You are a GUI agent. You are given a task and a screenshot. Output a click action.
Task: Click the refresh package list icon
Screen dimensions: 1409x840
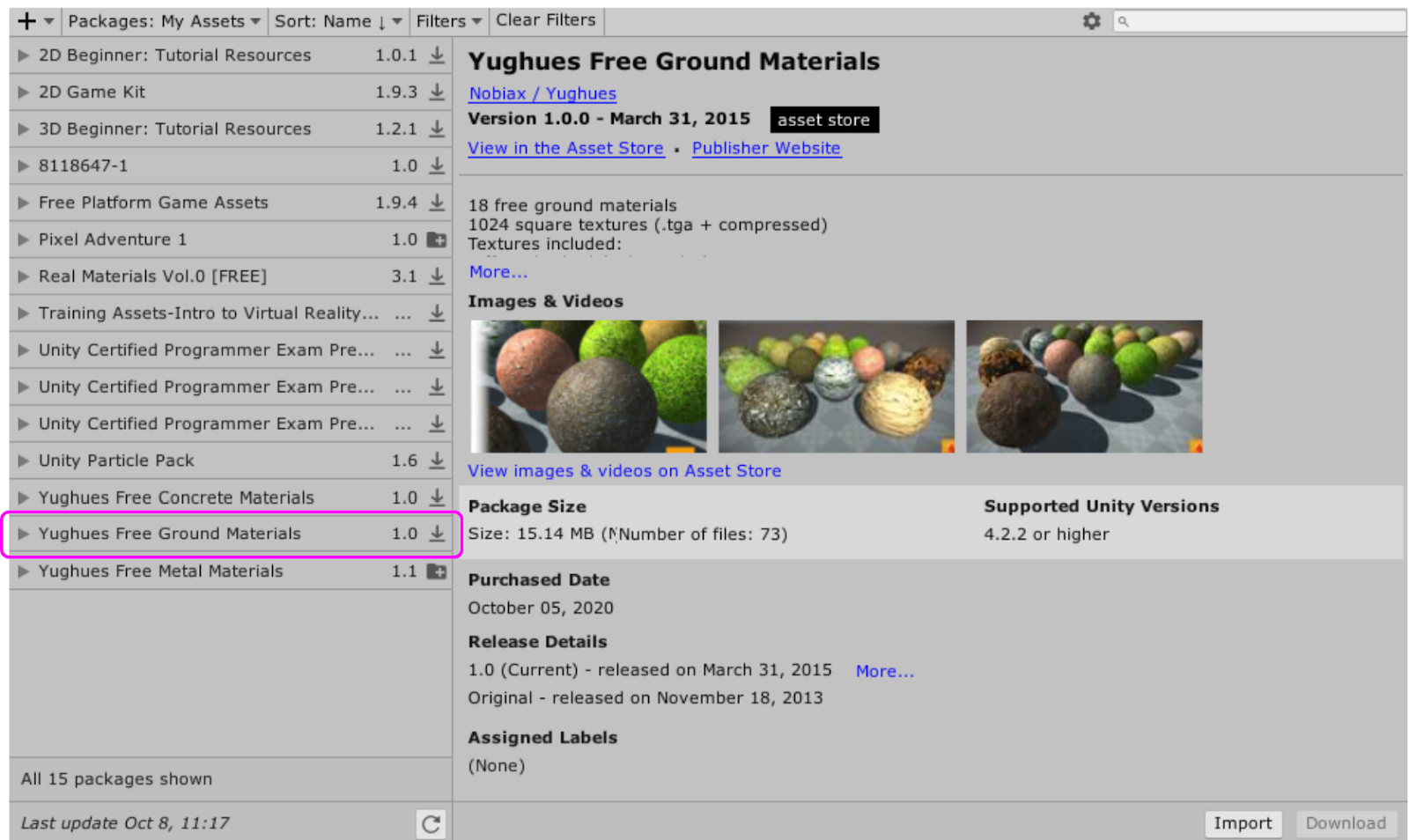[431, 824]
